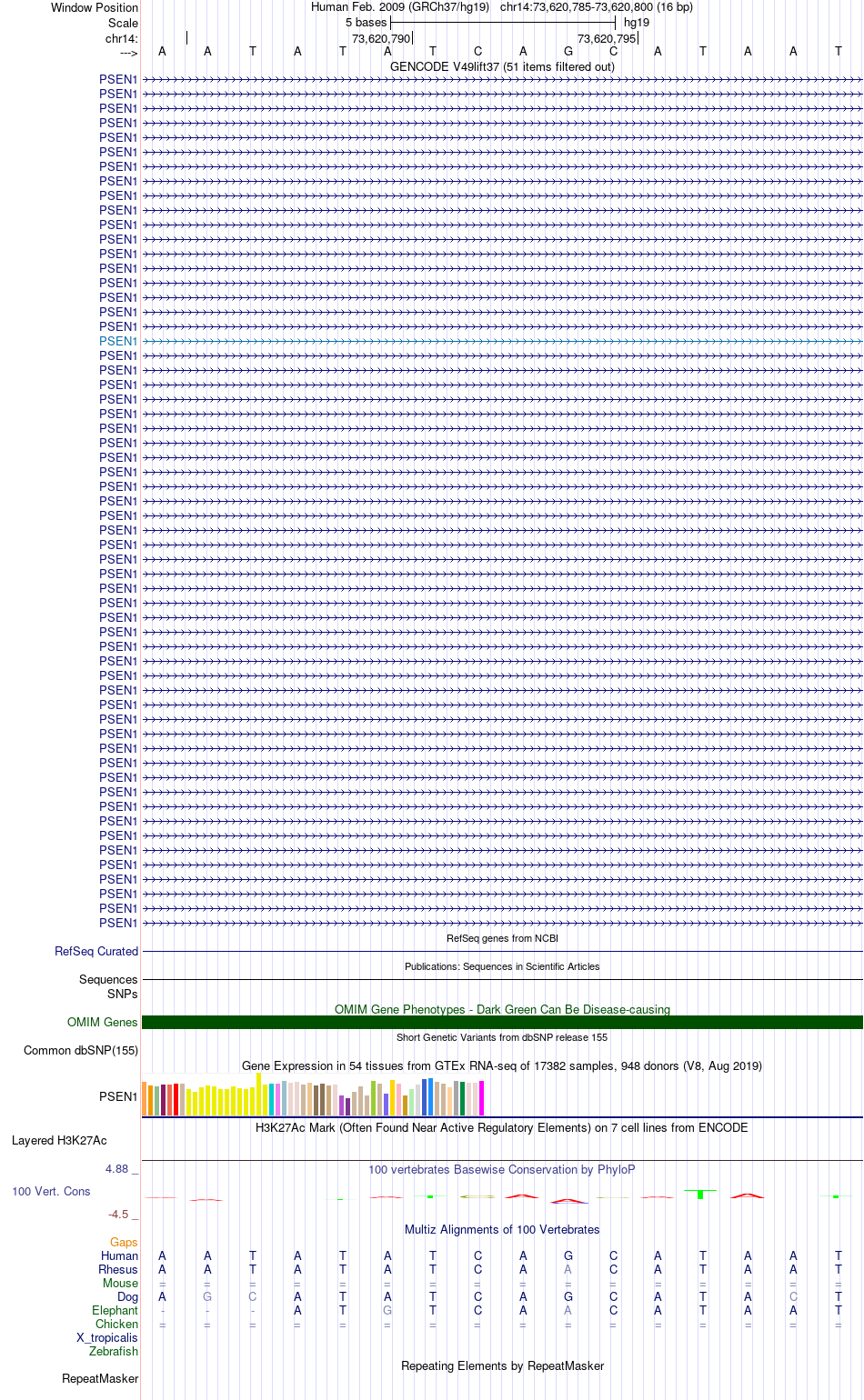Screen dimensions: 864x1400
Task: Open the OMIM Gene Phenotypes track title
Action: click(x=502, y=1009)
